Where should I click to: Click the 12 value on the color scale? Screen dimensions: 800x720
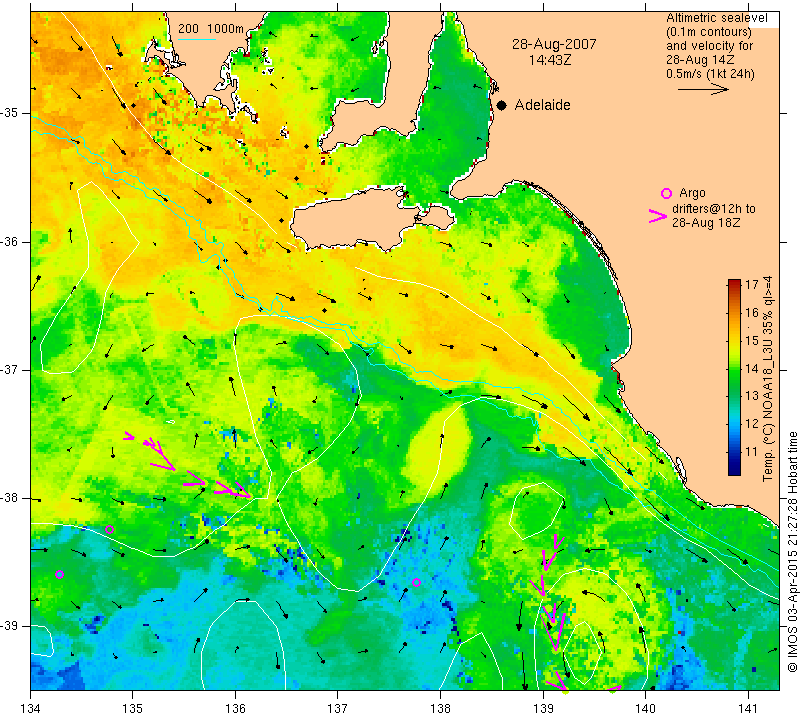(x=752, y=424)
